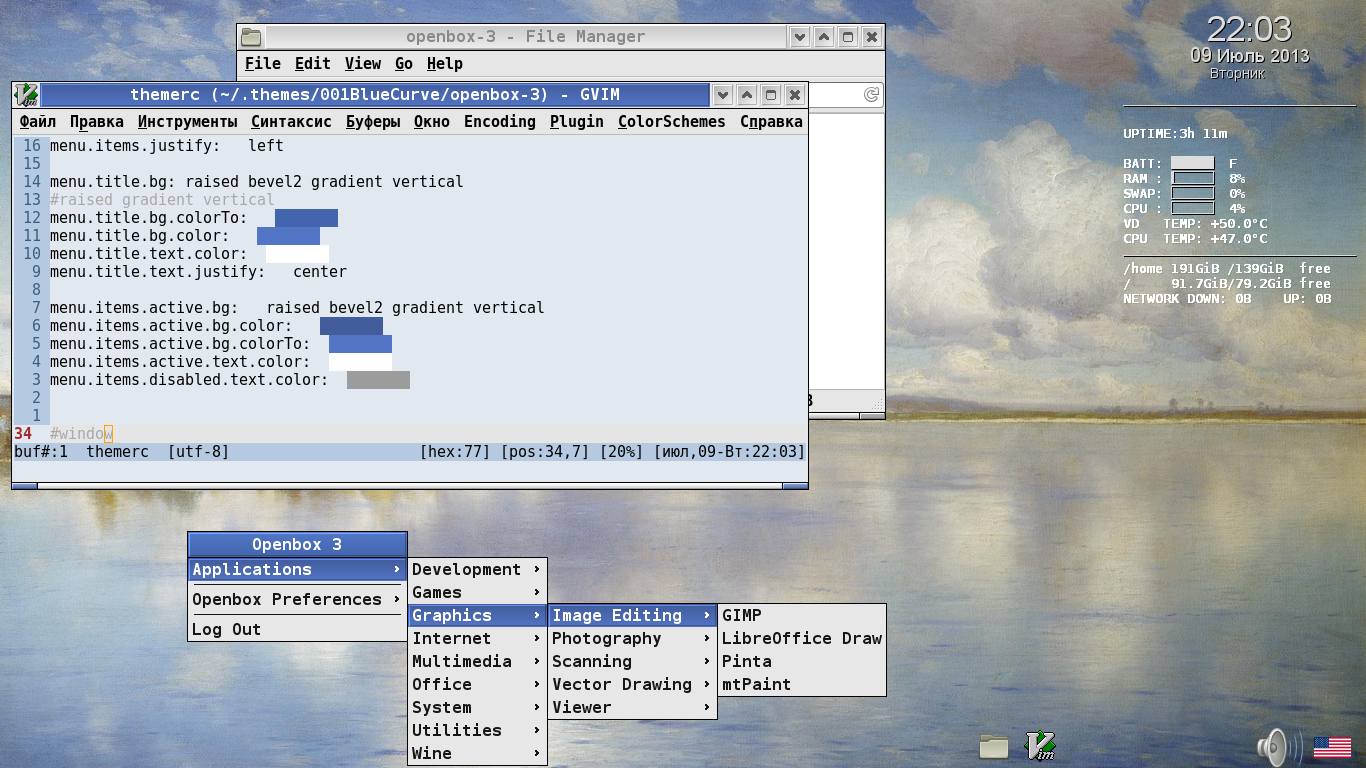Choose Log Out from the Openbox menu
This screenshot has width=1366, height=768.
click(x=297, y=630)
